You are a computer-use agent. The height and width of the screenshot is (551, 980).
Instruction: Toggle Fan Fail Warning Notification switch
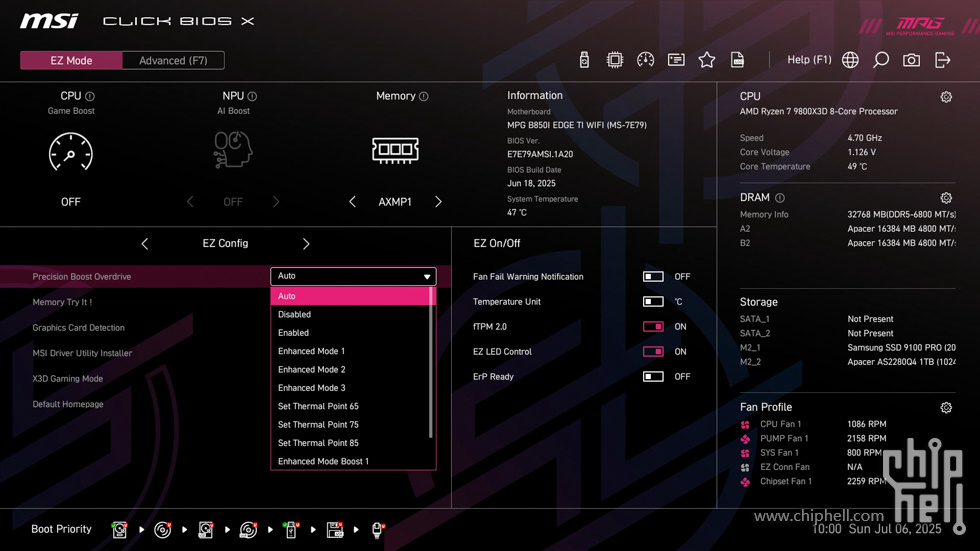[653, 277]
